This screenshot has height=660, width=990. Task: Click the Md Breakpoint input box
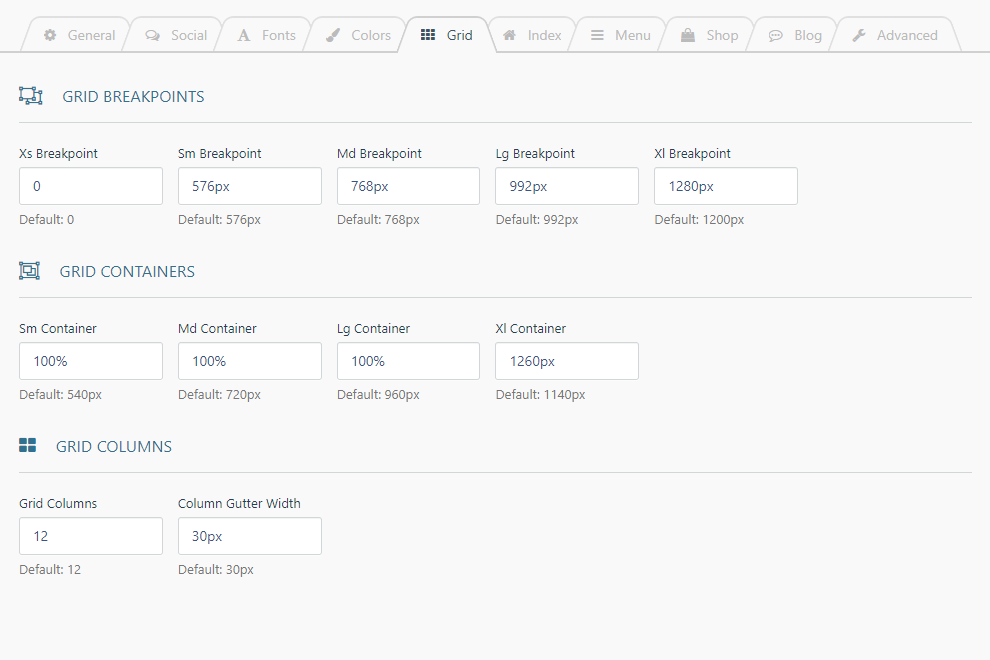tap(409, 186)
